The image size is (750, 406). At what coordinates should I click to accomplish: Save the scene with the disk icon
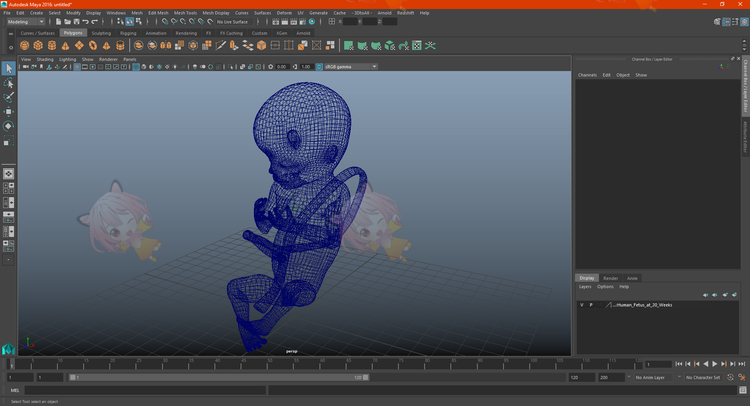[77, 22]
